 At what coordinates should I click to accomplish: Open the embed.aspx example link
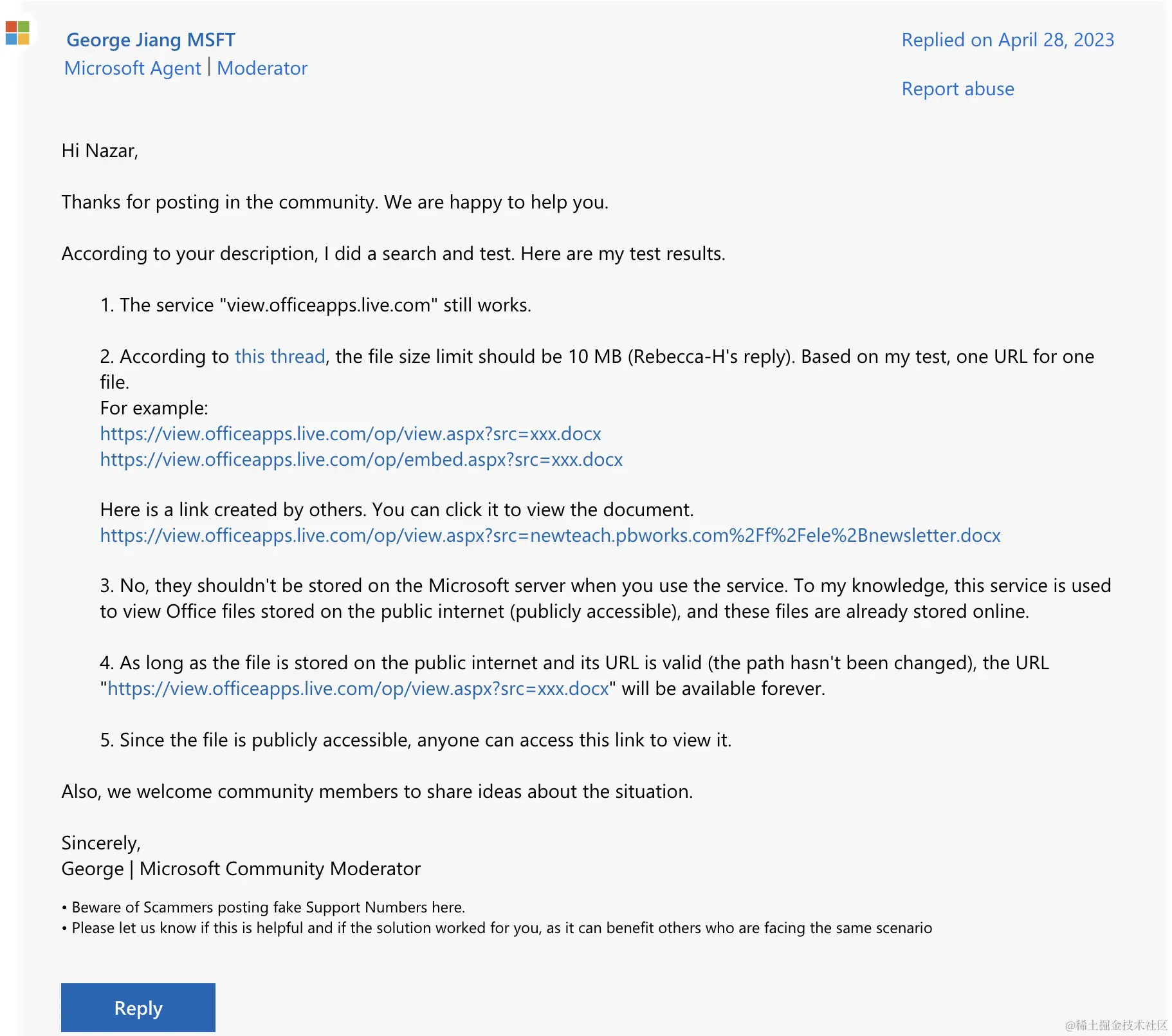click(361, 459)
